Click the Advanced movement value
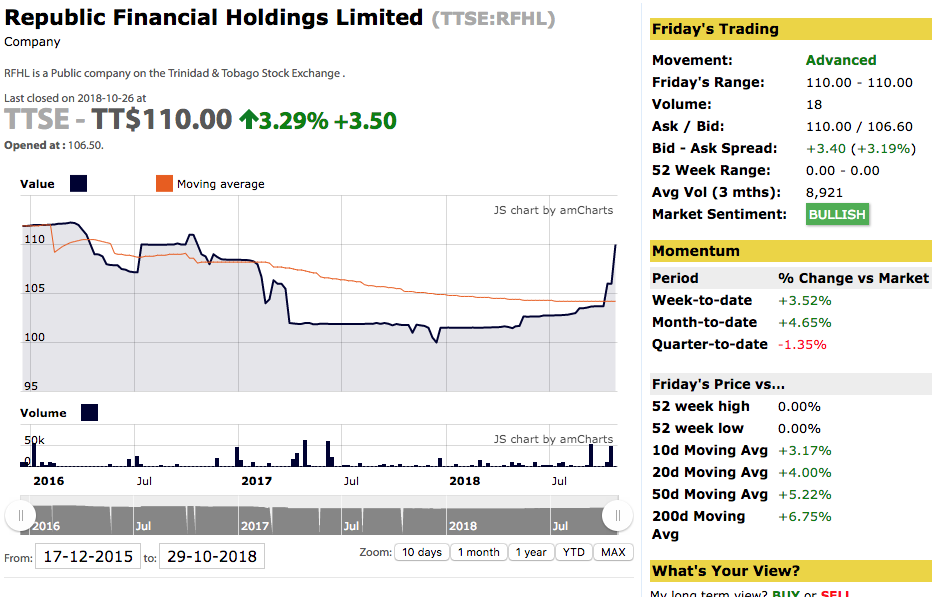Viewport: 944px width, 597px height. (x=841, y=60)
